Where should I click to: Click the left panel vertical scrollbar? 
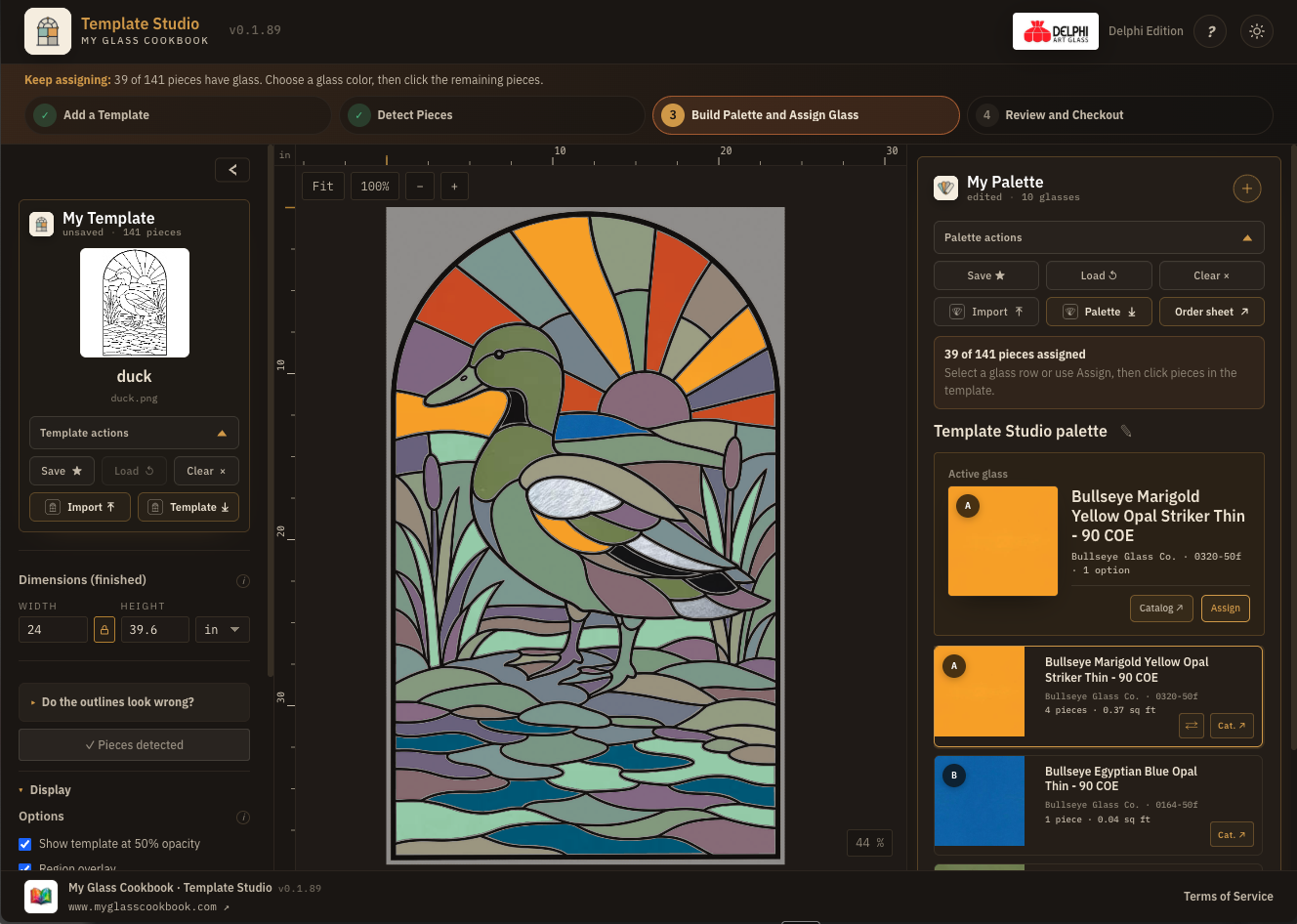tap(271, 410)
